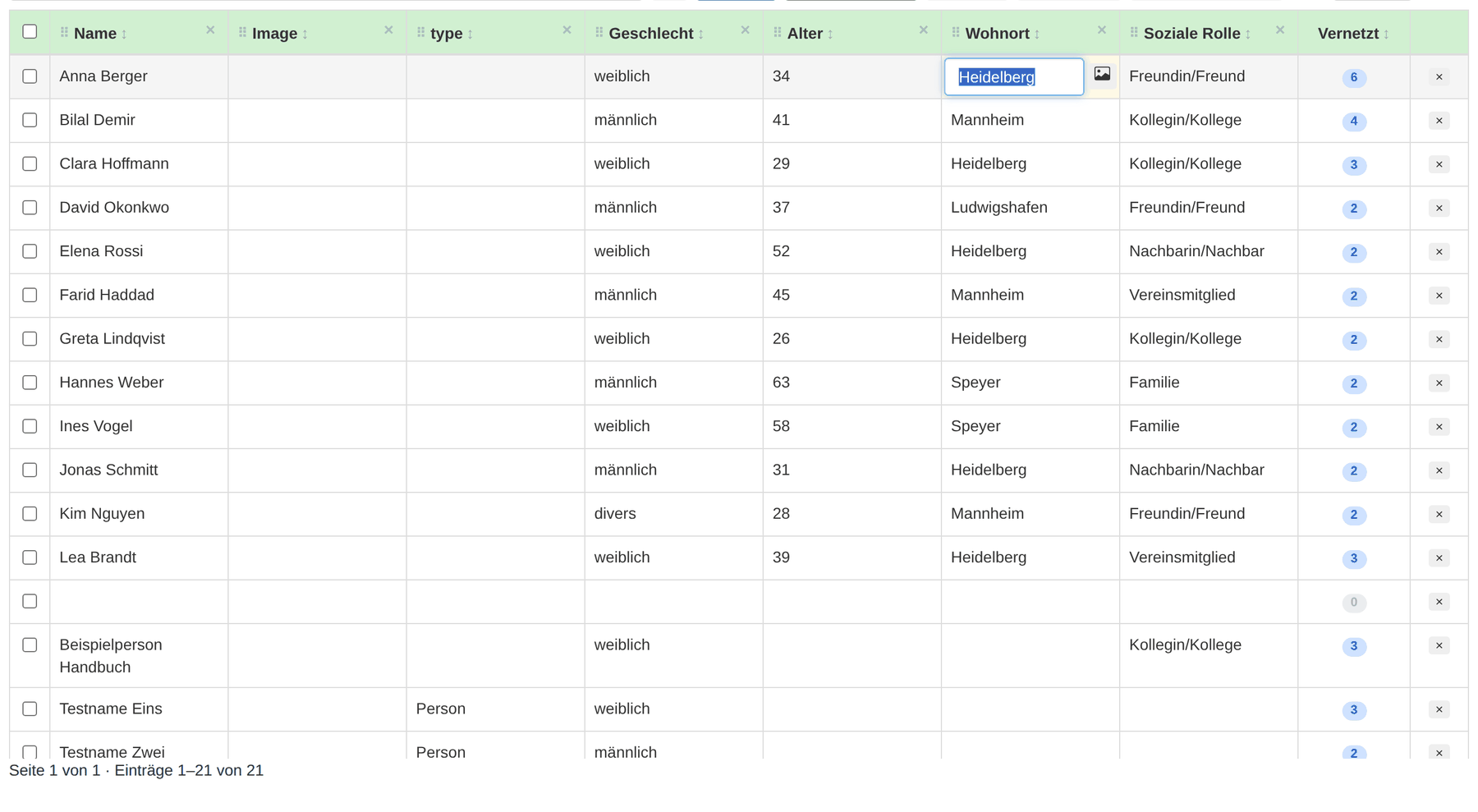Click the Beispielperson Handbuch name cell
The width and height of the screenshot is (1478, 812).
pyautogui.click(x=139, y=656)
